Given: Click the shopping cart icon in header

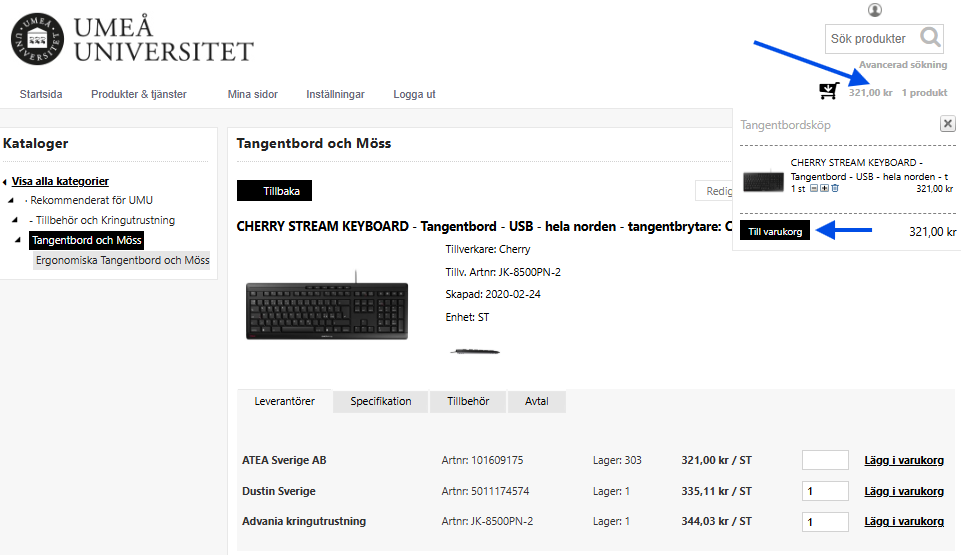Looking at the screenshot, I should point(828,92).
